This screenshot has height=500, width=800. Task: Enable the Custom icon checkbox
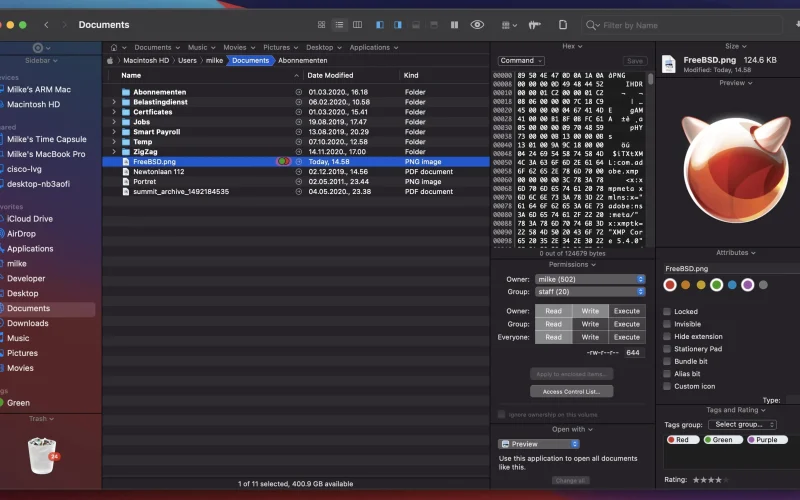666,386
